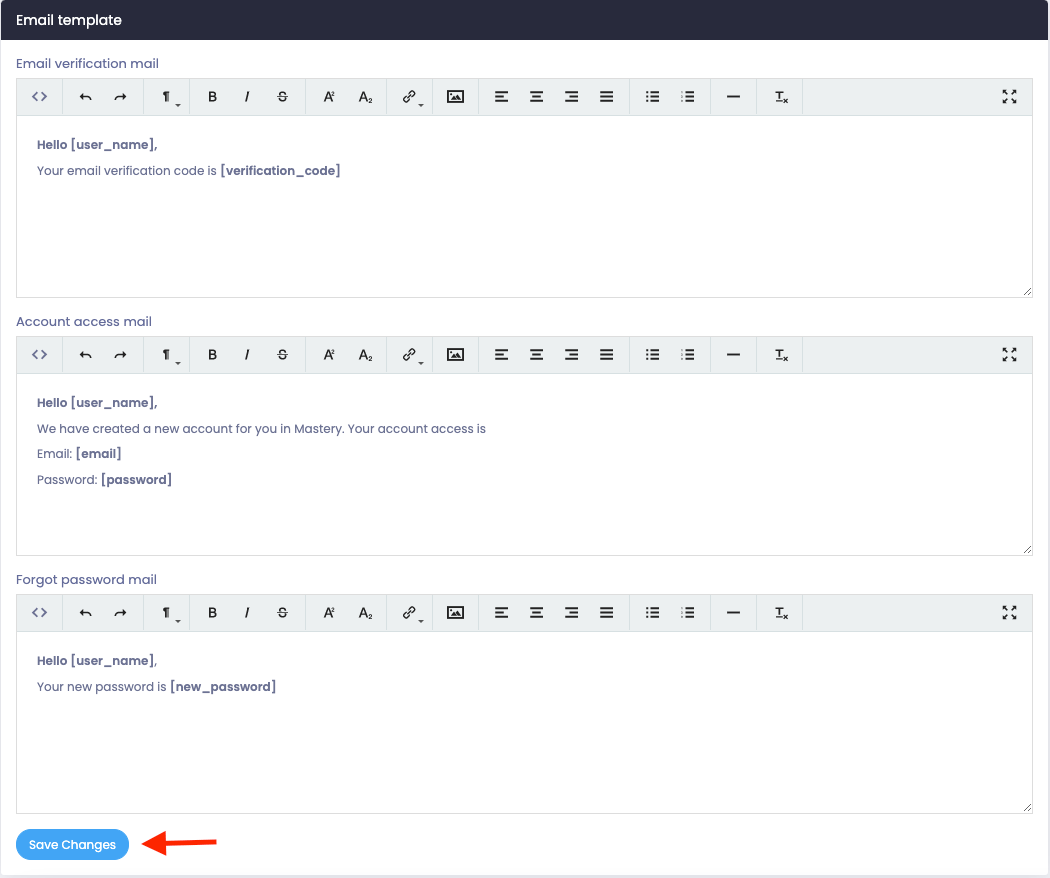Apply italic in Account access mail editor

point(247,355)
